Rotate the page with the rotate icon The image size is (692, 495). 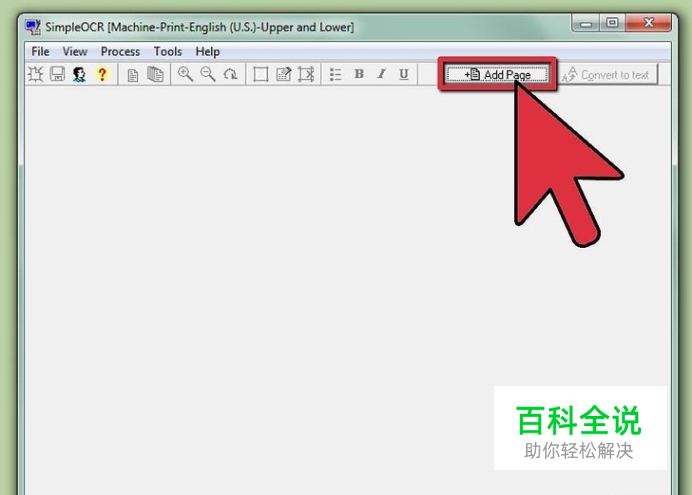(x=230, y=74)
